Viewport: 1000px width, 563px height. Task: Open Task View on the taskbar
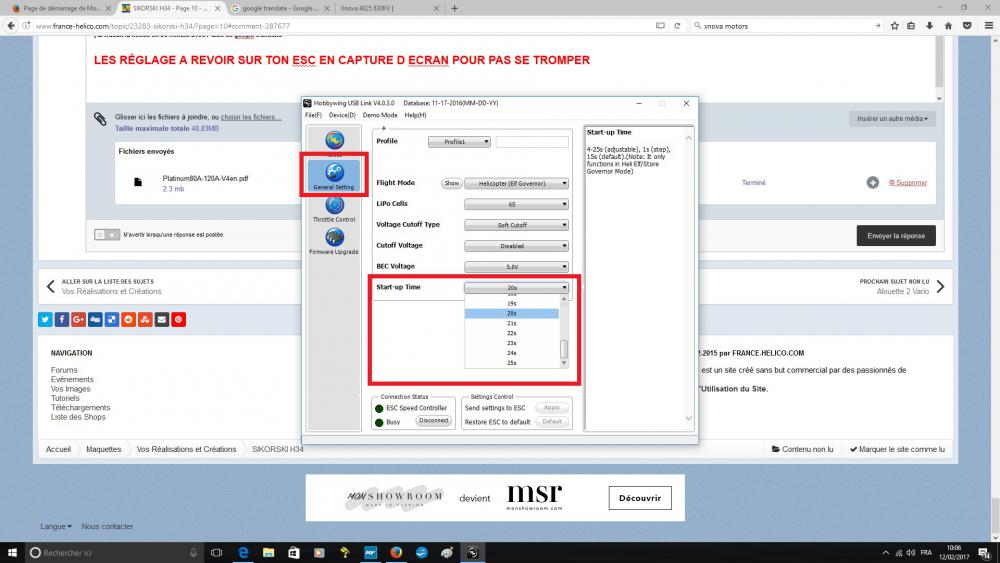[217, 552]
